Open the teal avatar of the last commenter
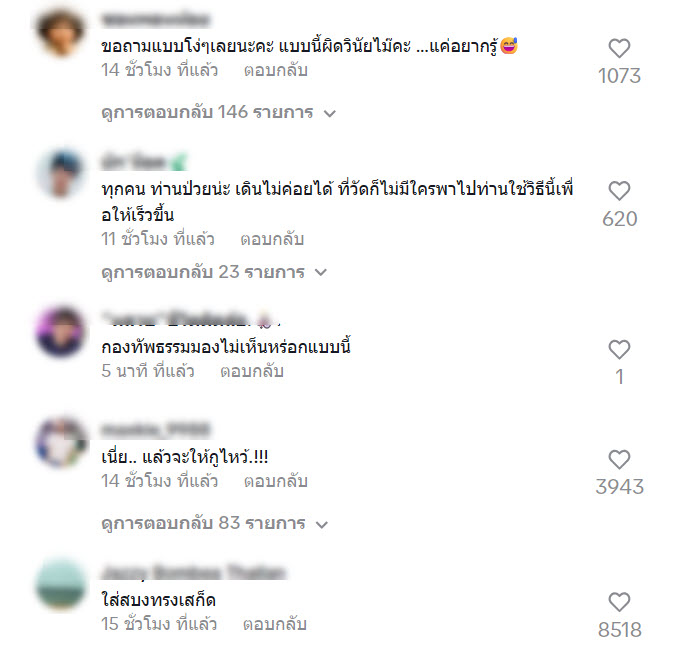Image resolution: width=675 pixels, height=655 pixels. coord(60,584)
